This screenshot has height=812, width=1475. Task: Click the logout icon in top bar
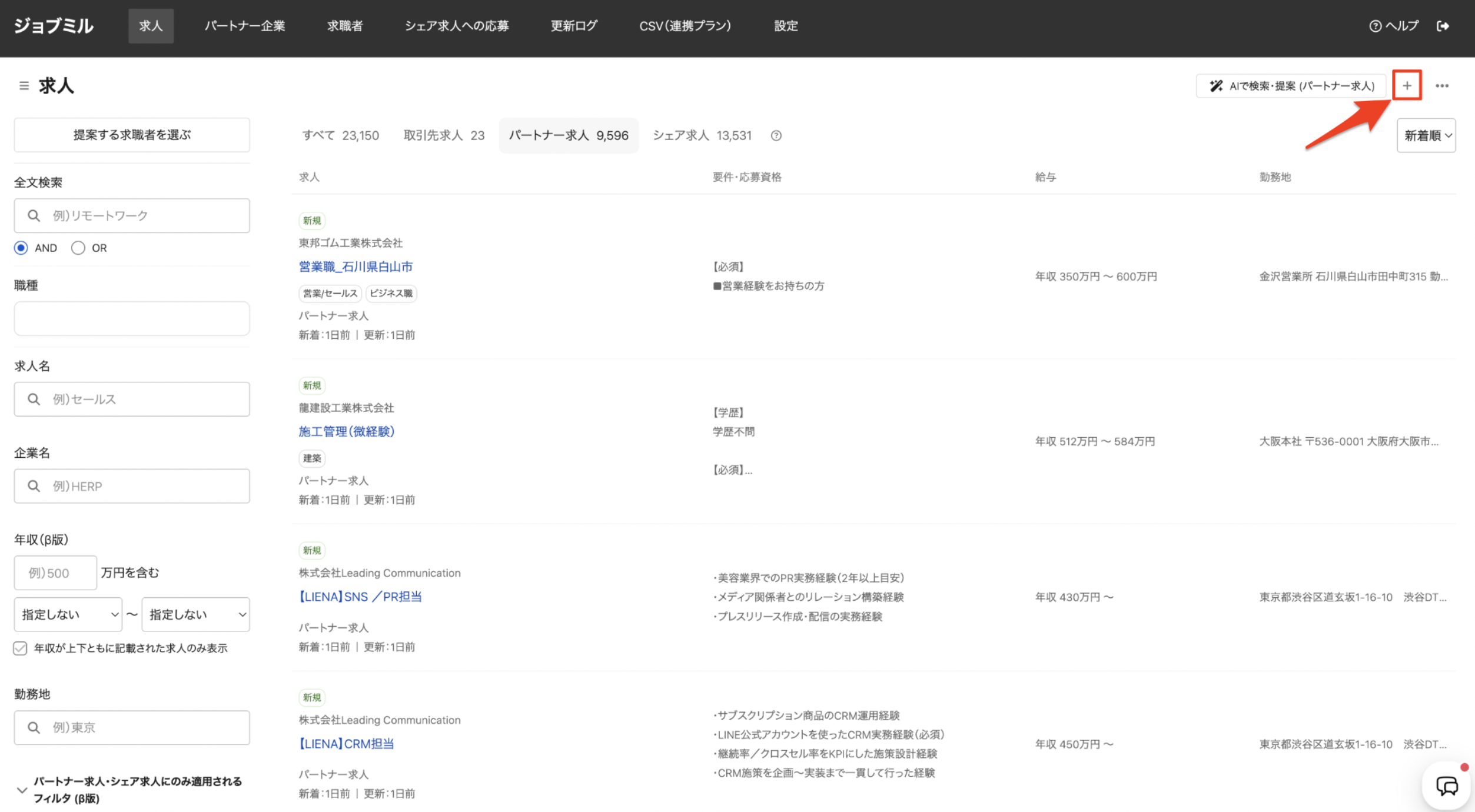(1442, 26)
